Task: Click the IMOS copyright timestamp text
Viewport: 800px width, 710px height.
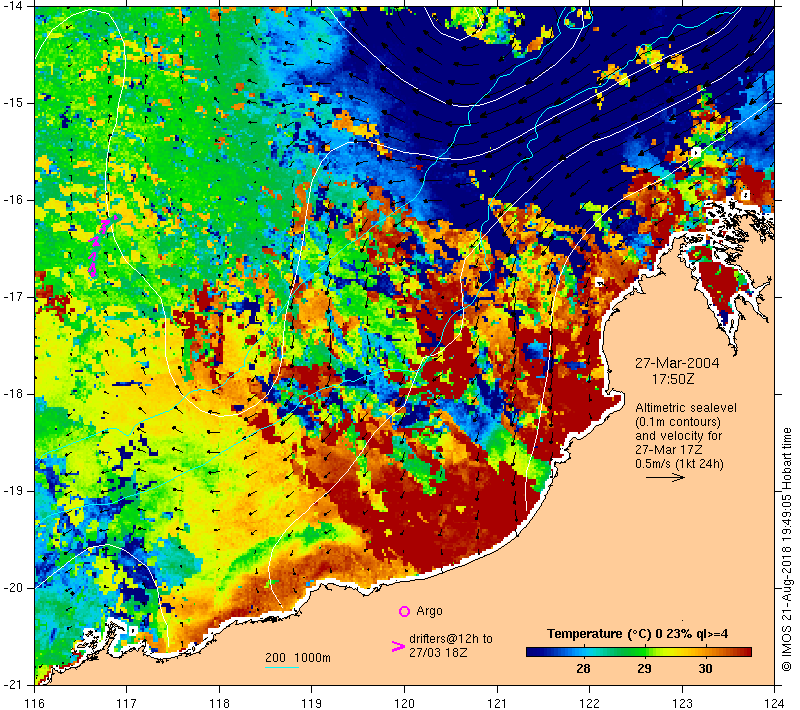Action: 787,550
